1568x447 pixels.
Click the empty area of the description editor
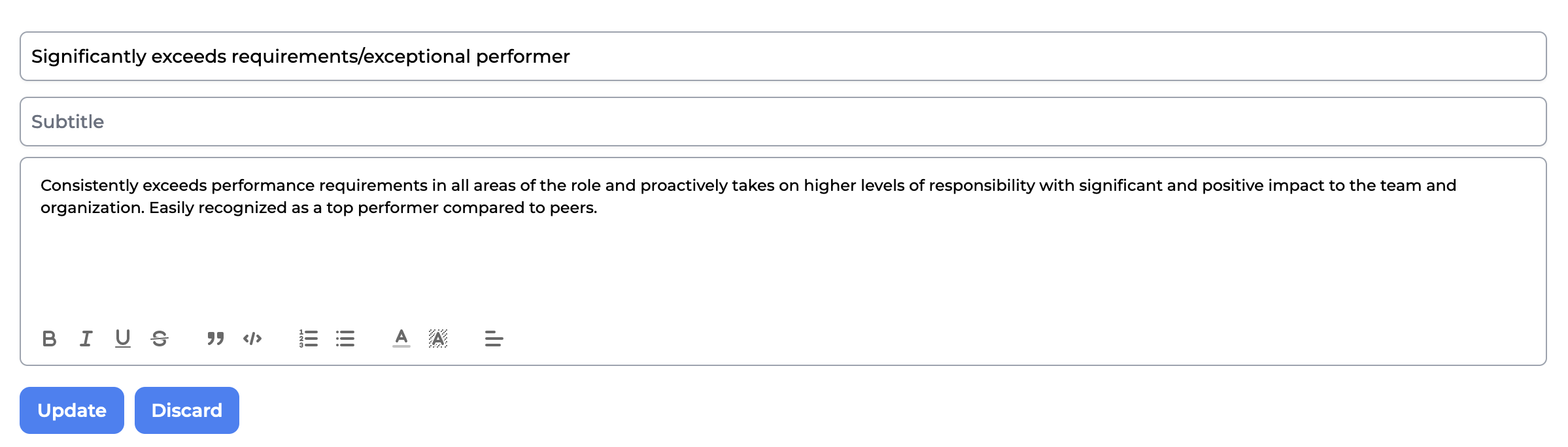[x=783, y=268]
